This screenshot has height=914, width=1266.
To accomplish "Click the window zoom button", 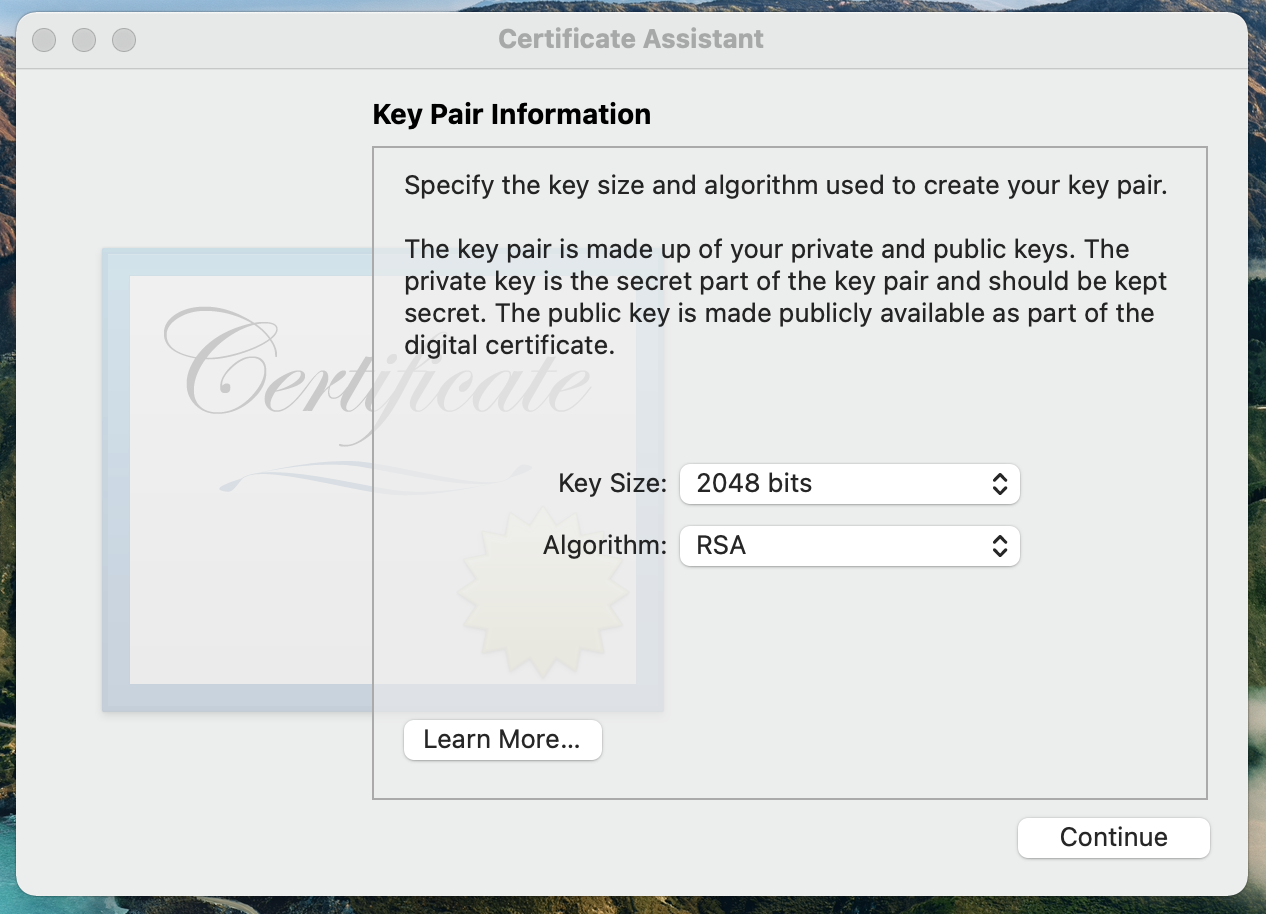I will pyautogui.click(x=124, y=40).
